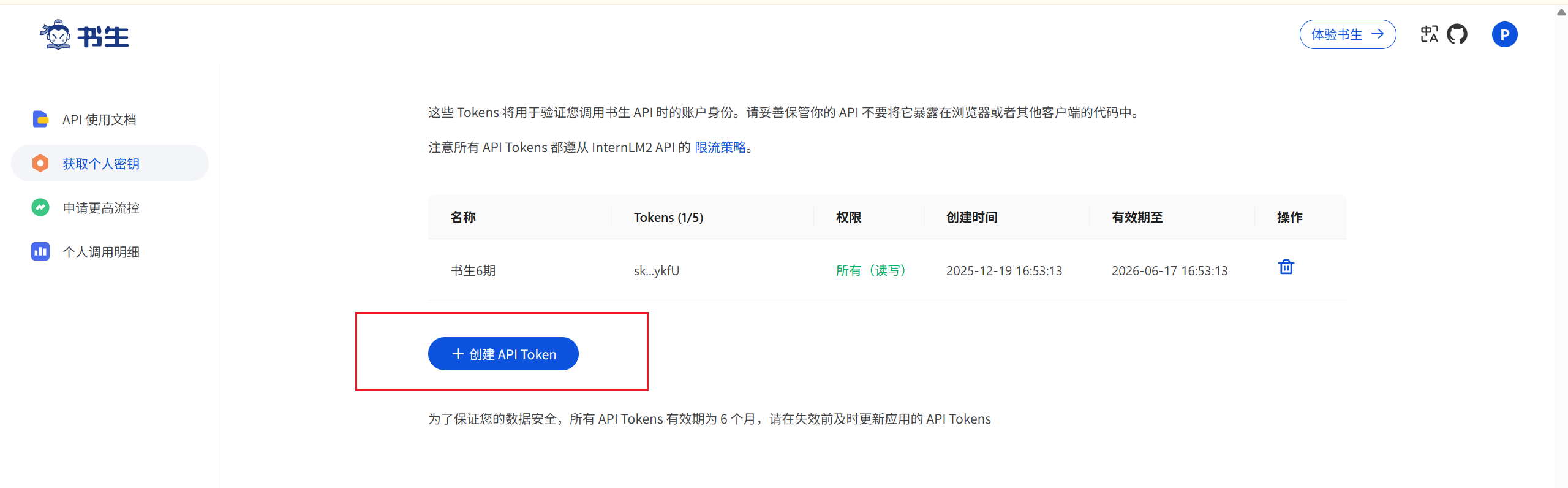The image size is (1568, 488).
Task: Click the 体验书生 button
Action: [x=1347, y=34]
